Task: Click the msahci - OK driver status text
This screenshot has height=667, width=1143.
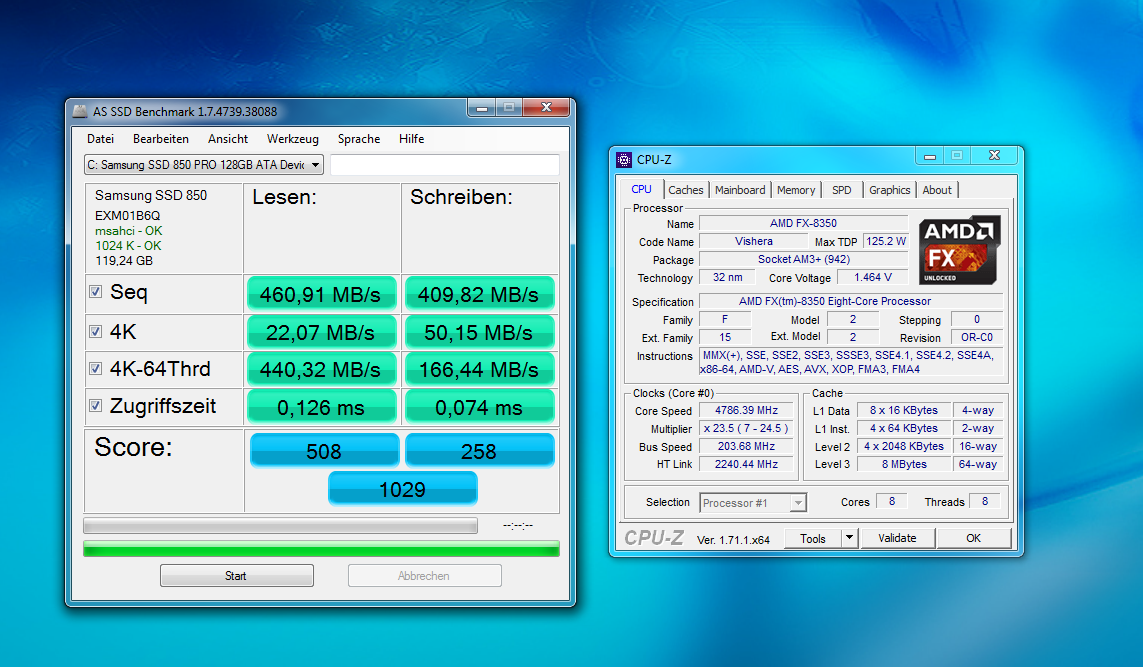Action: [128, 231]
